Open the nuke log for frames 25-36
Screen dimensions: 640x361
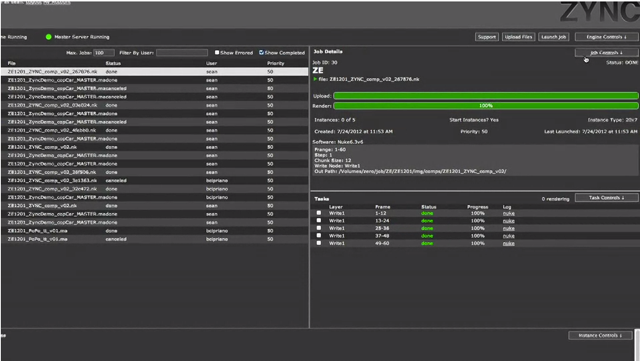tap(509, 228)
